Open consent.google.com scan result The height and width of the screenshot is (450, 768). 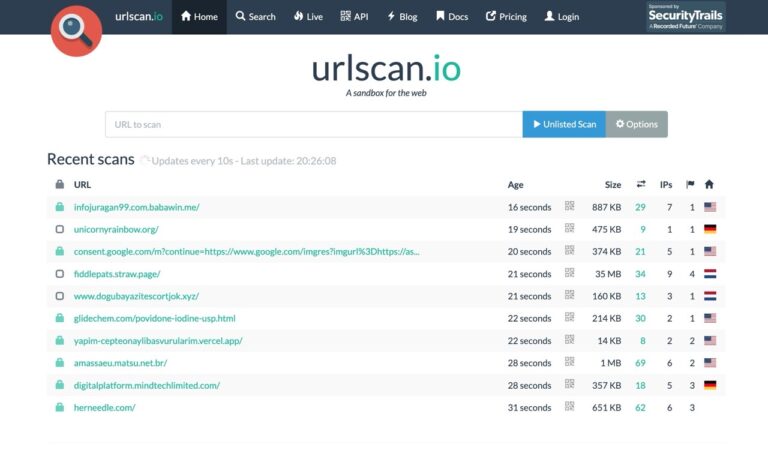[246, 252]
